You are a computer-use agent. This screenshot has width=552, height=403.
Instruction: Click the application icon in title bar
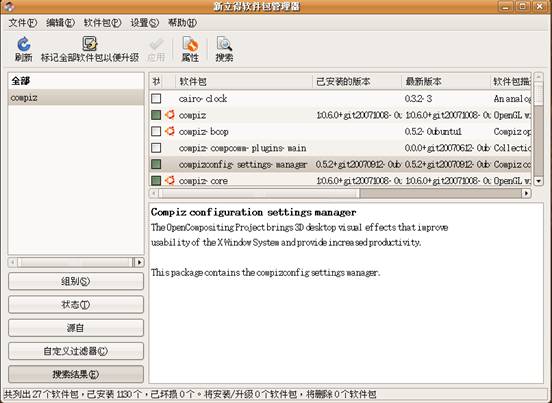tap(9, 6)
